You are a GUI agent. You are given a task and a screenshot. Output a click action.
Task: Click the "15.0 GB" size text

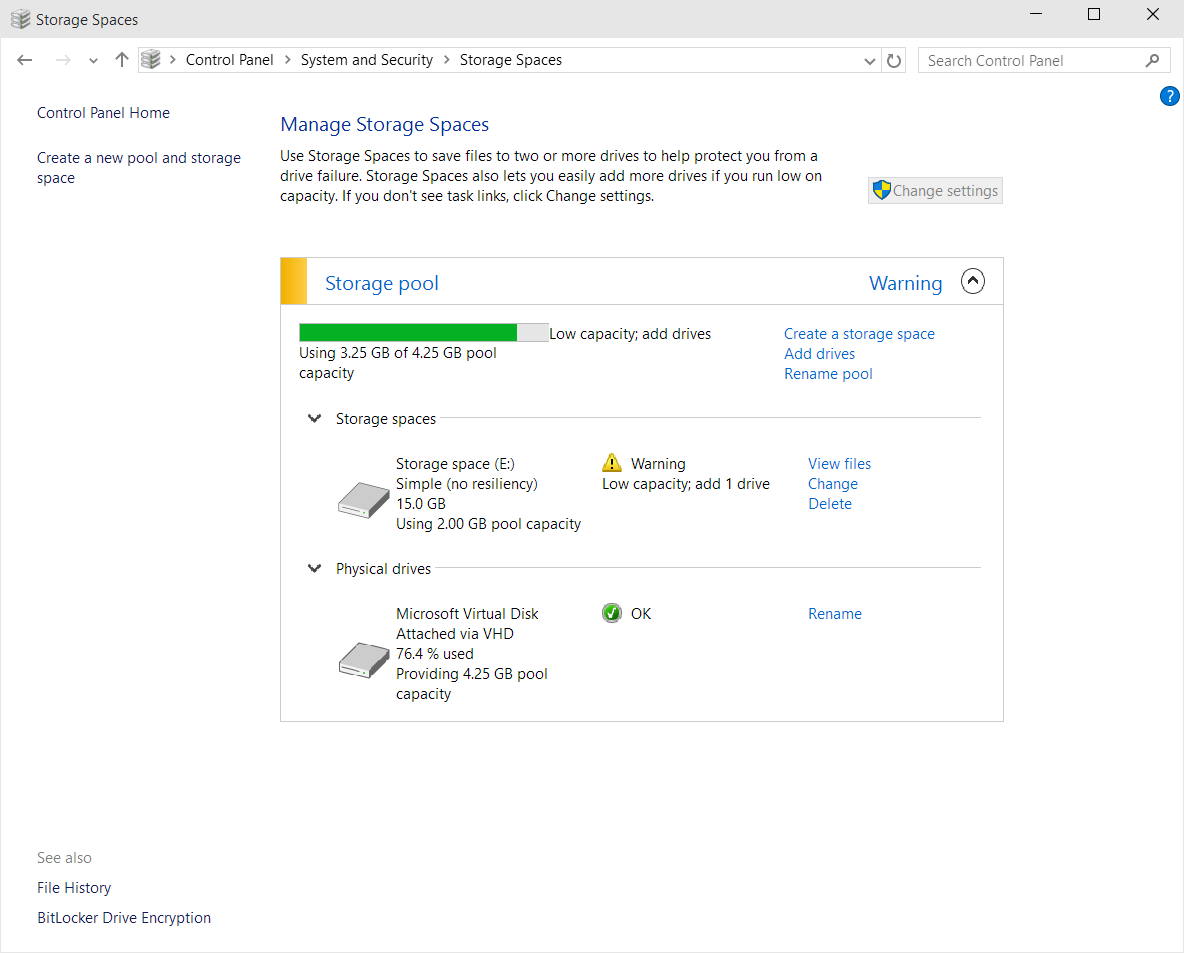click(421, 504)
